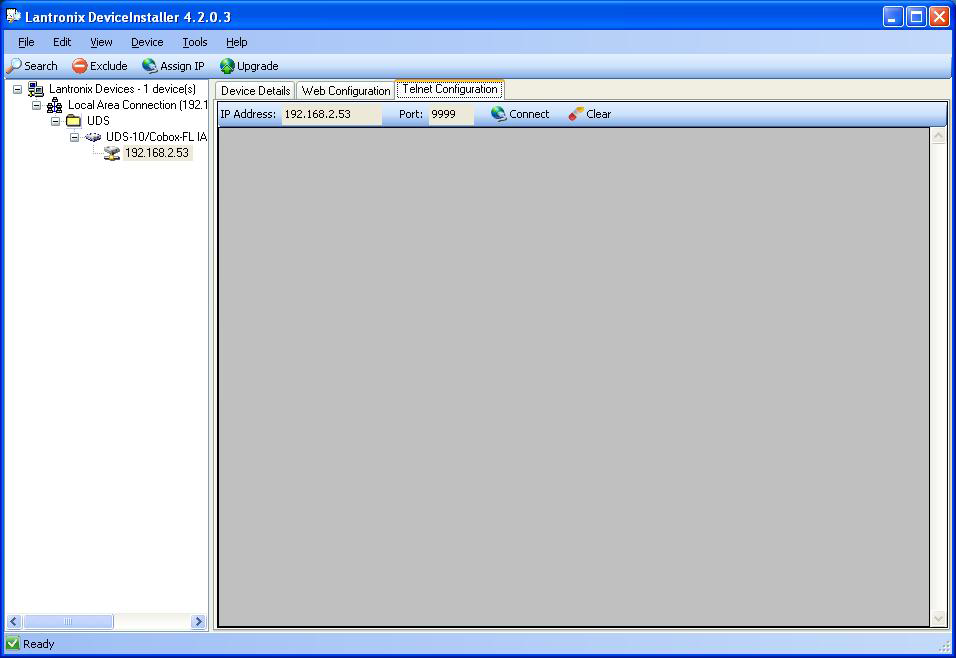Switch to the Device Details tab

(x=255, y=91)
